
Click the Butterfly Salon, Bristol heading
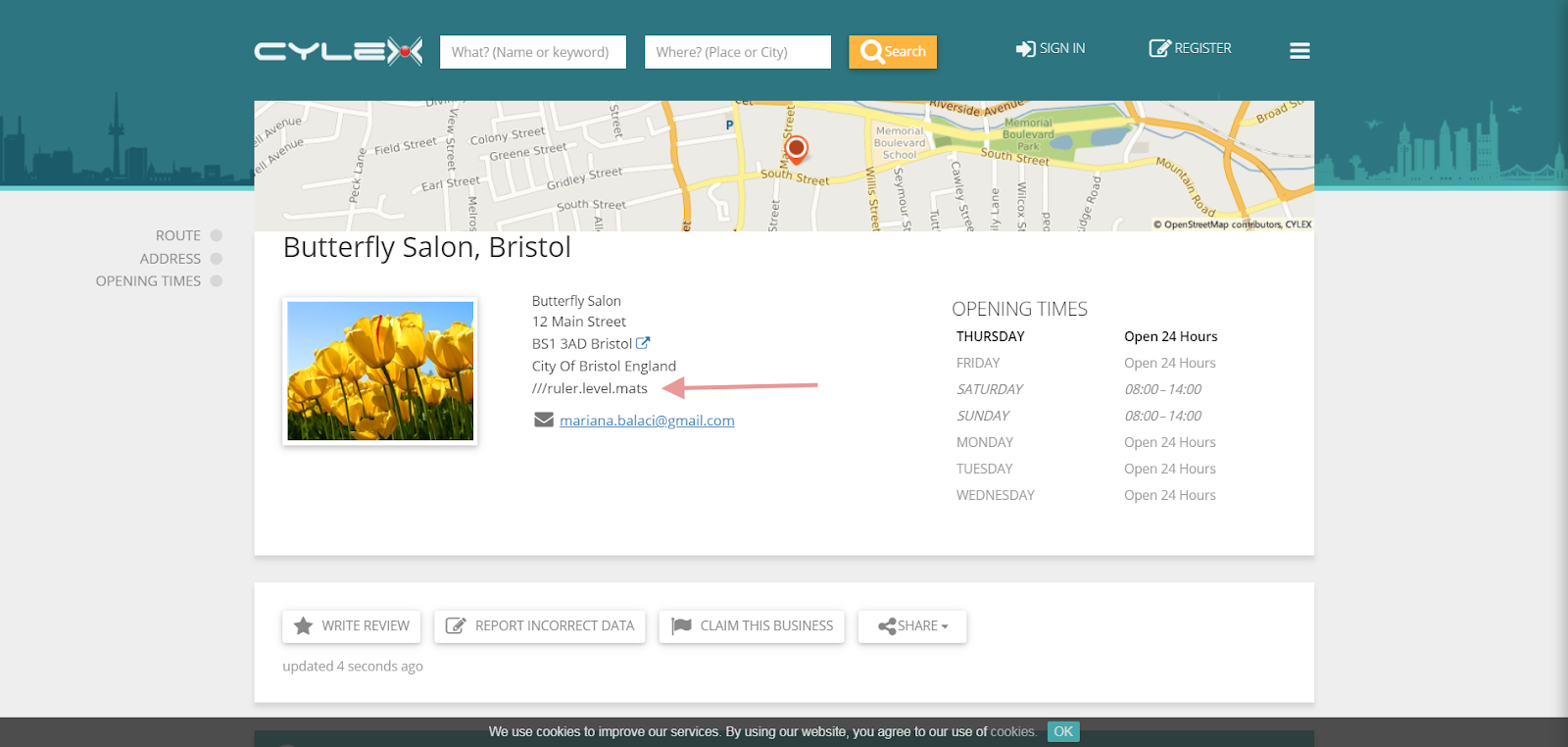tap(427, 247)
